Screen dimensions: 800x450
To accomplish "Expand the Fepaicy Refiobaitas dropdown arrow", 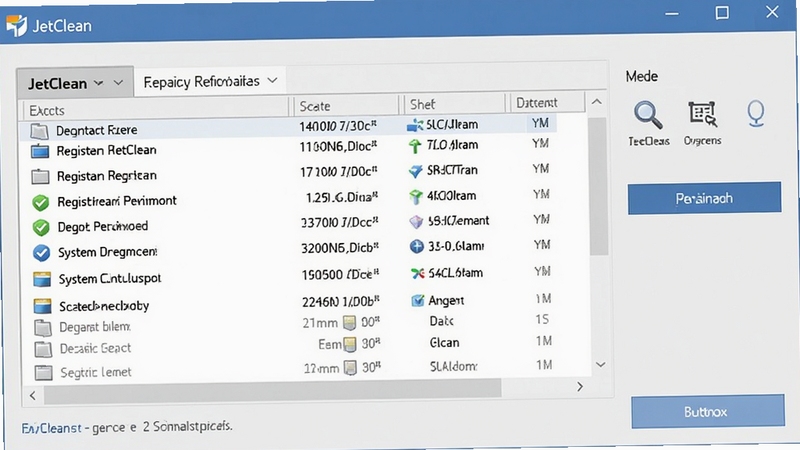I will coord(272,81).
